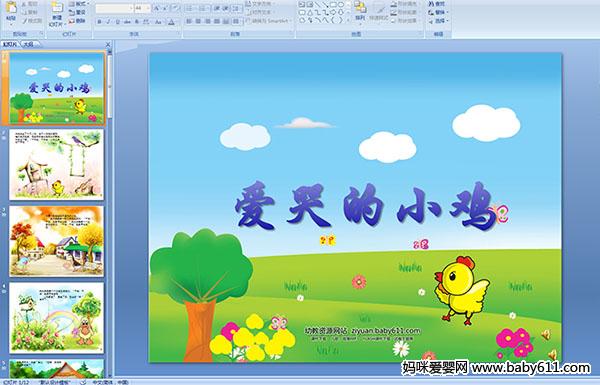600x385 pixels.
Task: Click the slide thumbnail panel scrollbar
Action: (110, 210)
